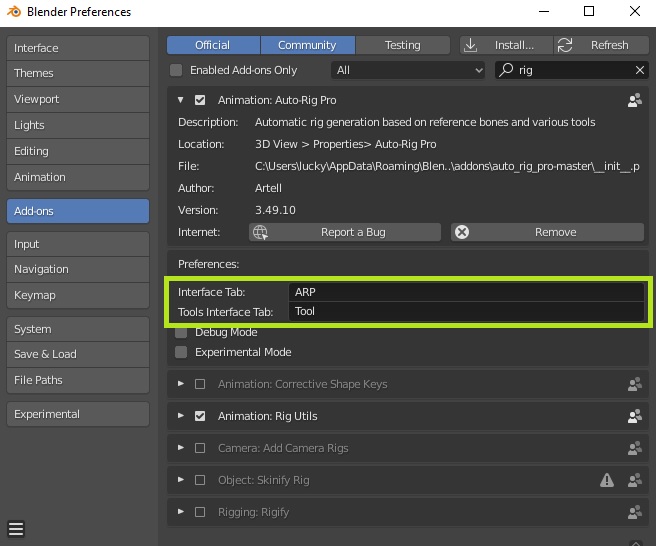Click the Blender logo icon in title bar
The image size is (656, 546).
(14, 11)
